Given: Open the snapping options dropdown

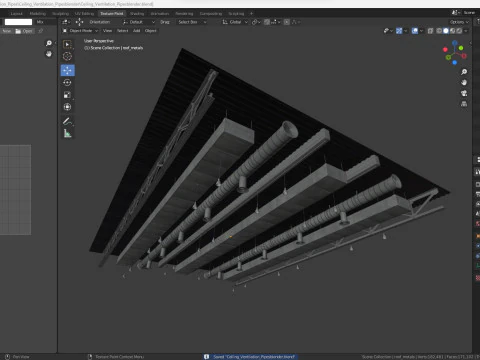Looking at the screenshot, I should [276, 22].
